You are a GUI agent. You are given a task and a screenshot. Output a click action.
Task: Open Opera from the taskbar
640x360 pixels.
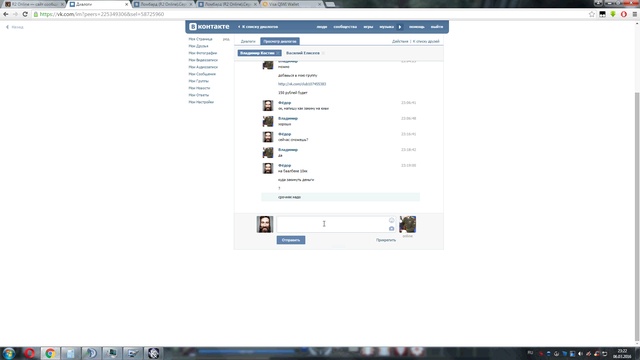(29, 353)
